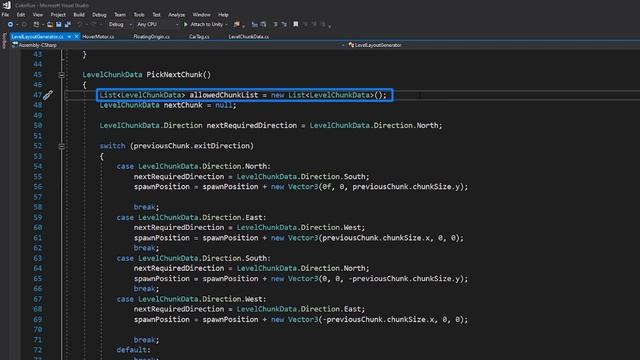Viewport: 640px width, 360px height.
Task: Collapse the switch block at line 52
Action: pos(62,146)
